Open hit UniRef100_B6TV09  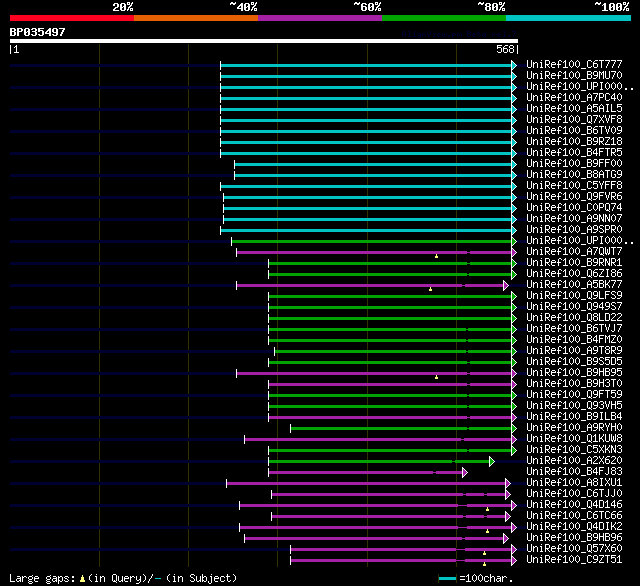click(x=574, y=131)
